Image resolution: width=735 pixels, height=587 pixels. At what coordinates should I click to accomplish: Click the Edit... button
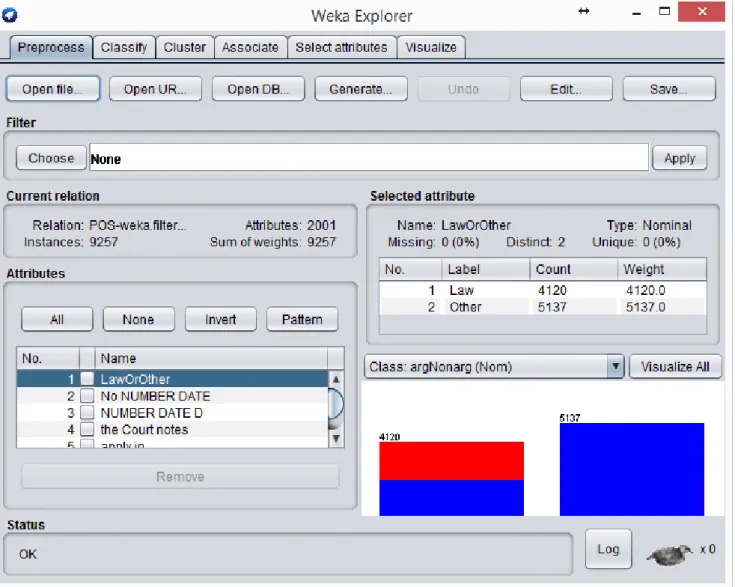pyautogui.click(x=566, y=89)
